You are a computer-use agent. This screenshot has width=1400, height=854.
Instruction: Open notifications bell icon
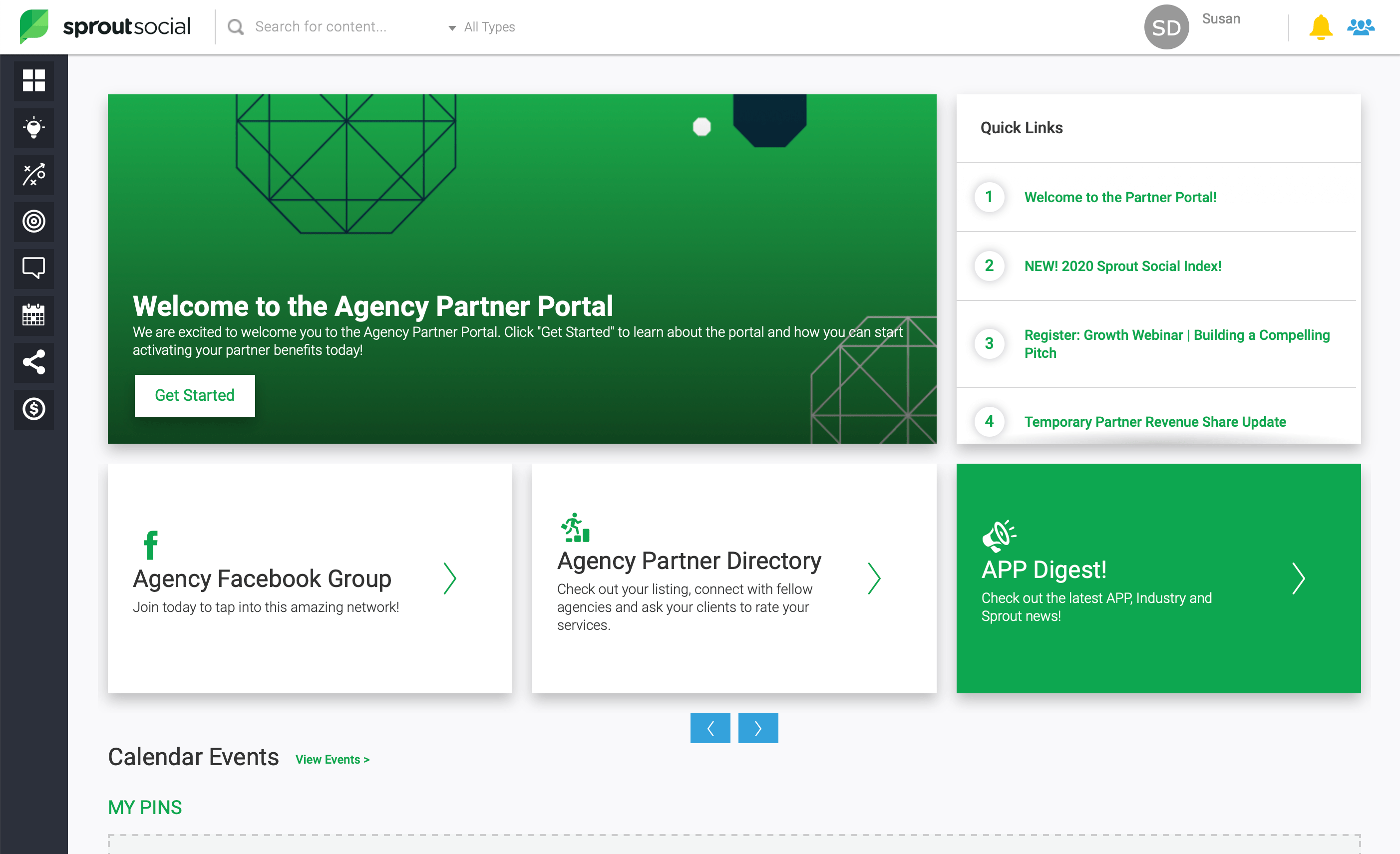[1320, 27]
